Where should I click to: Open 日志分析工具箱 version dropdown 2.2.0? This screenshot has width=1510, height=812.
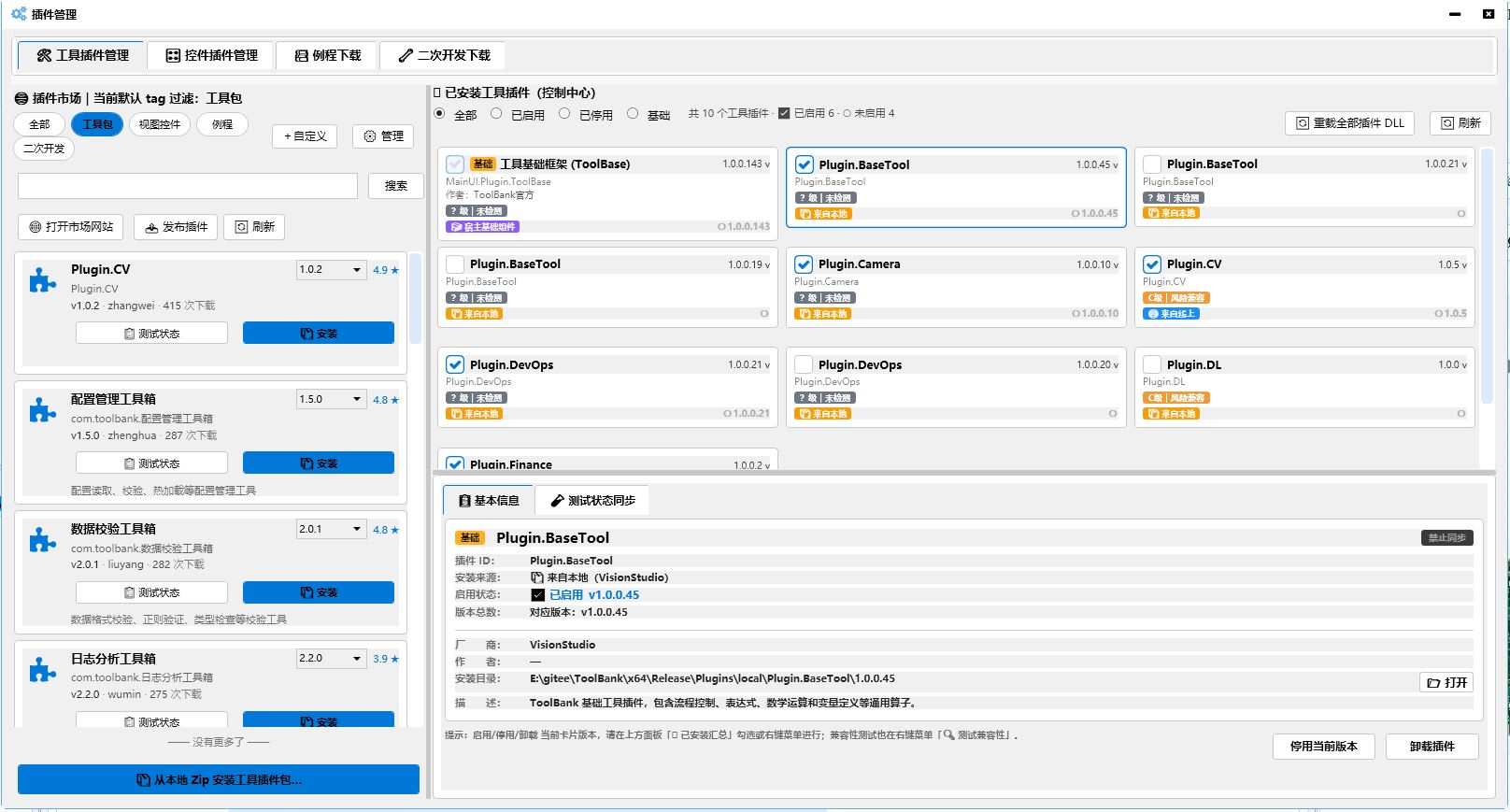(331, 659)
